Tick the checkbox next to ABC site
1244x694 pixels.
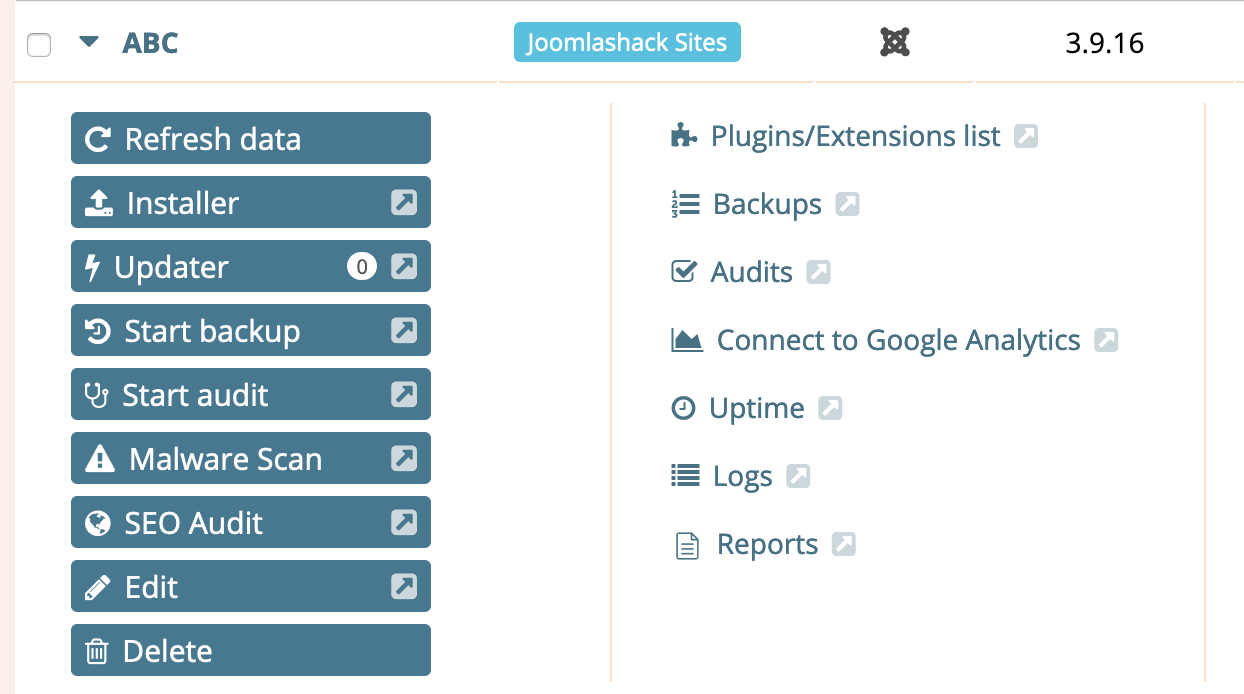[39, 45]
